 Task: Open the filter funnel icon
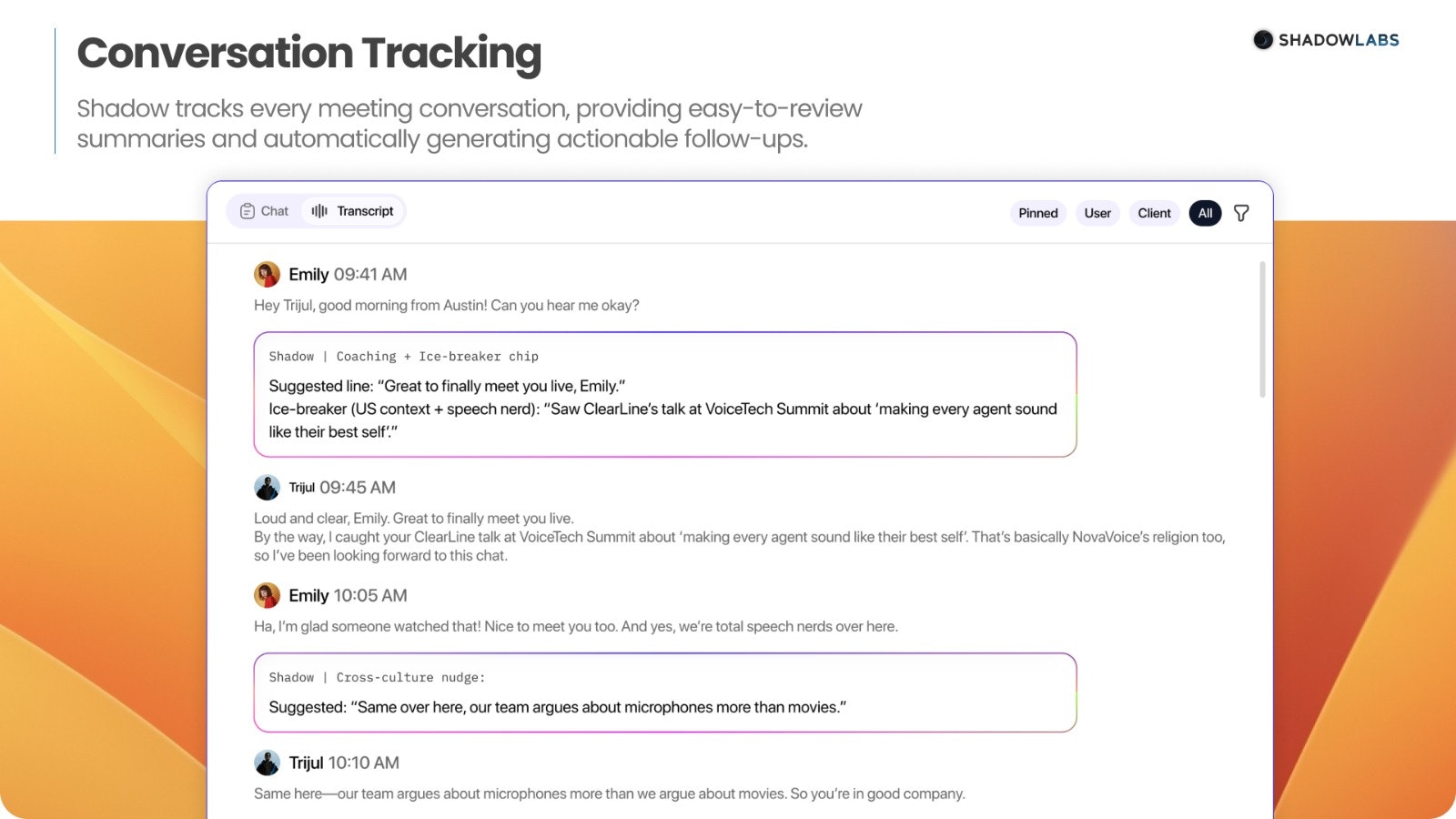click(1243, 212)
